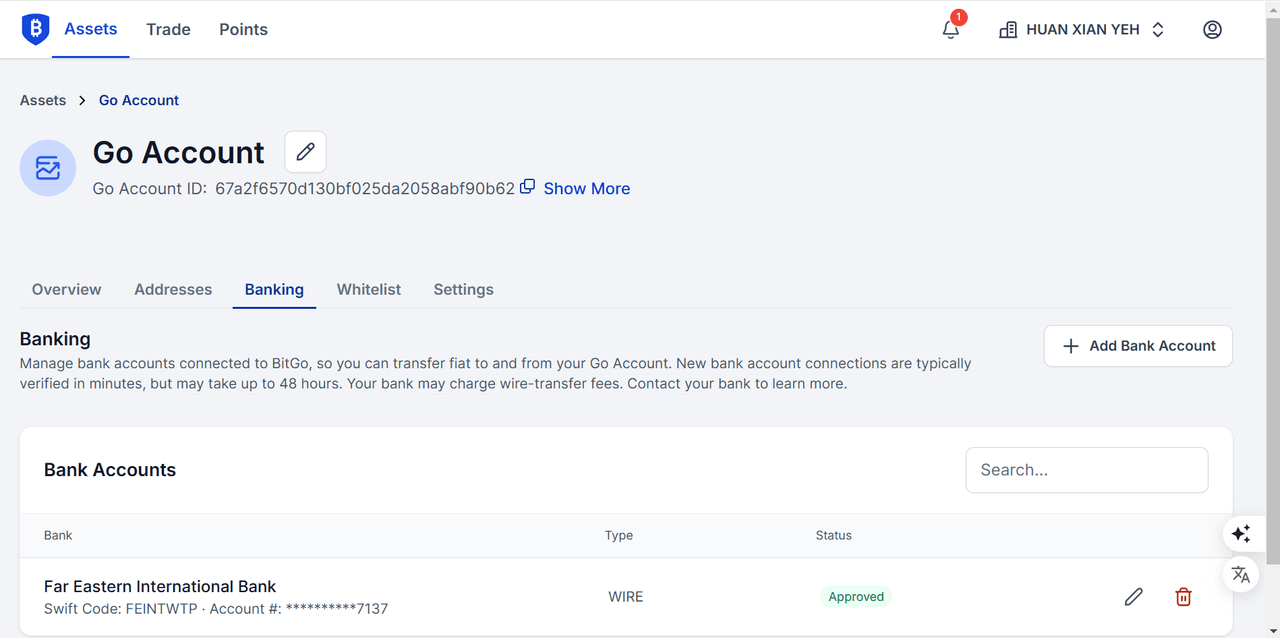This screenshot has height=638, width=1280.
Task: Switch to the Overview tab
Action: click(x=66, y=289)
